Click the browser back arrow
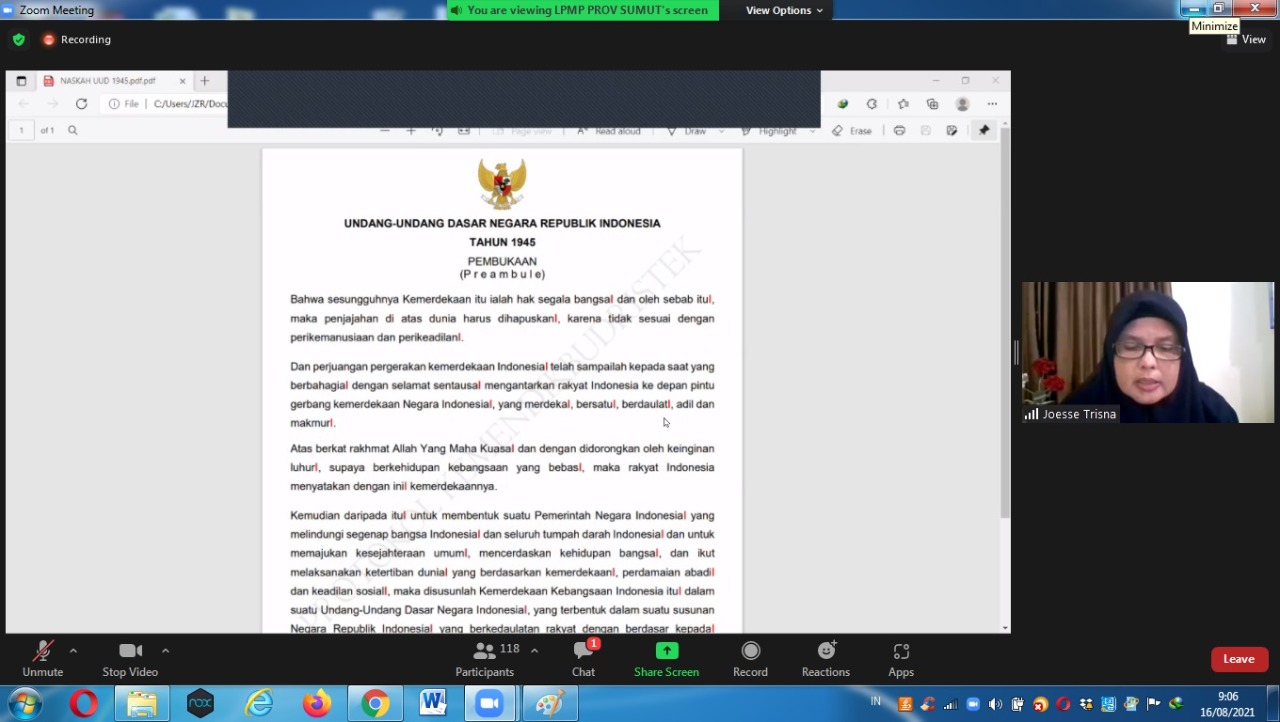Viewport: 1280px width, 722px height. (24, 104)
